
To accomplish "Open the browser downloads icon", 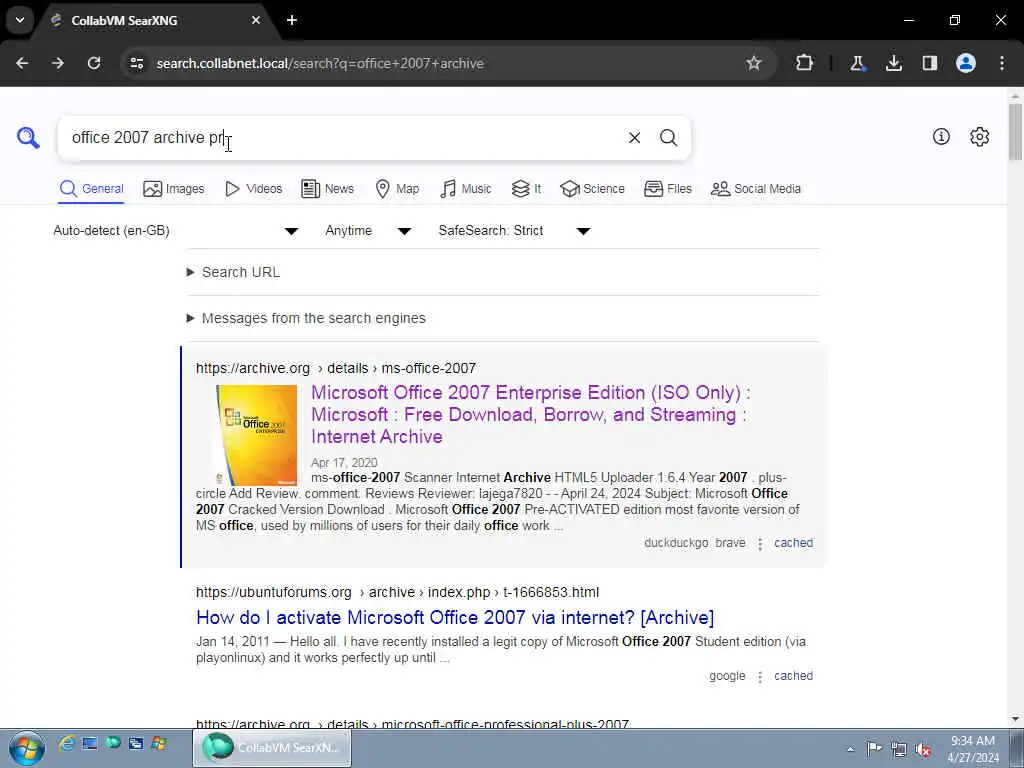I will pyautogui.click(x=893, y=63).
